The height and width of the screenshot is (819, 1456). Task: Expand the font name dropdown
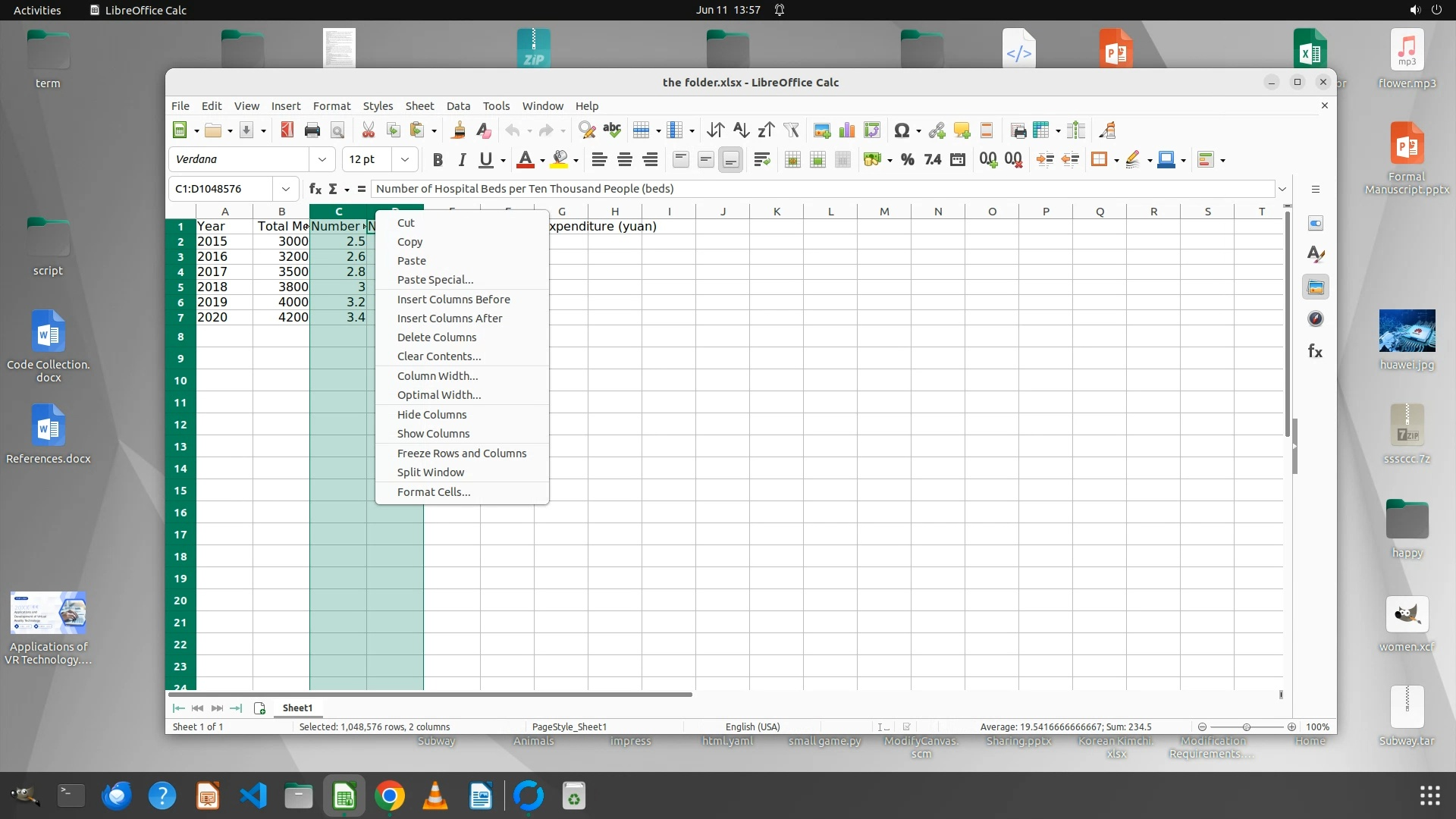[322, 159]
